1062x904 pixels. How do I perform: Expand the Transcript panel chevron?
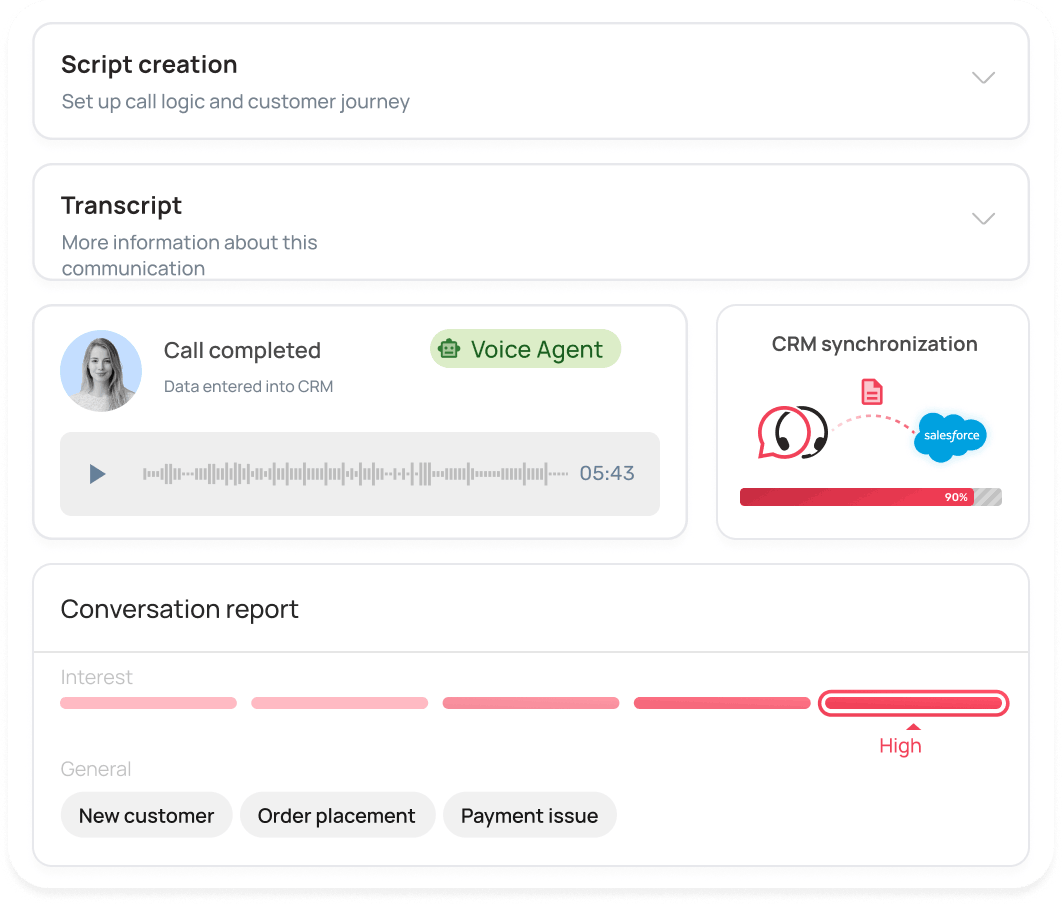(x=983, y=218)
